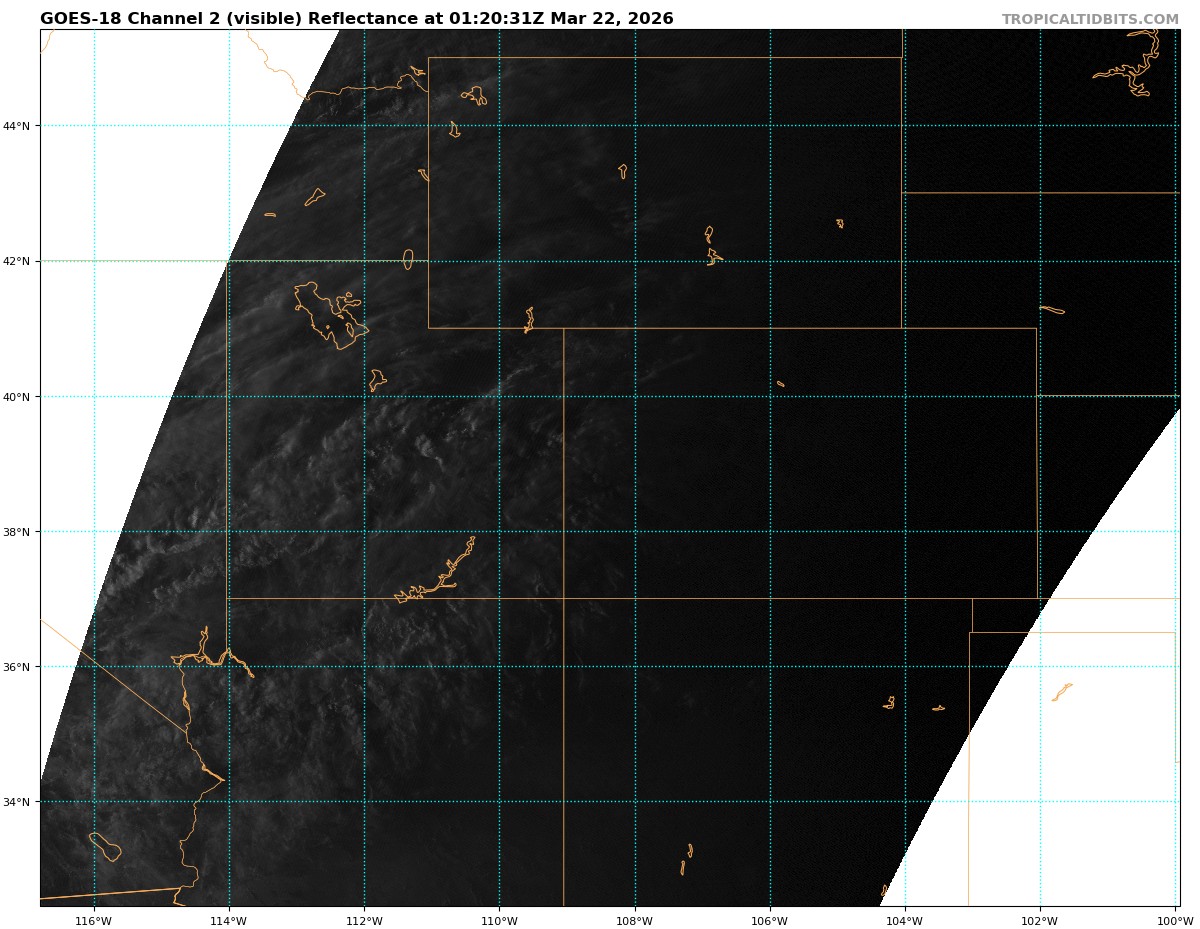Click the Bear Lake outline on 42°N
The height and width of the screenshot is (929, 1200).
pos(408,259)
